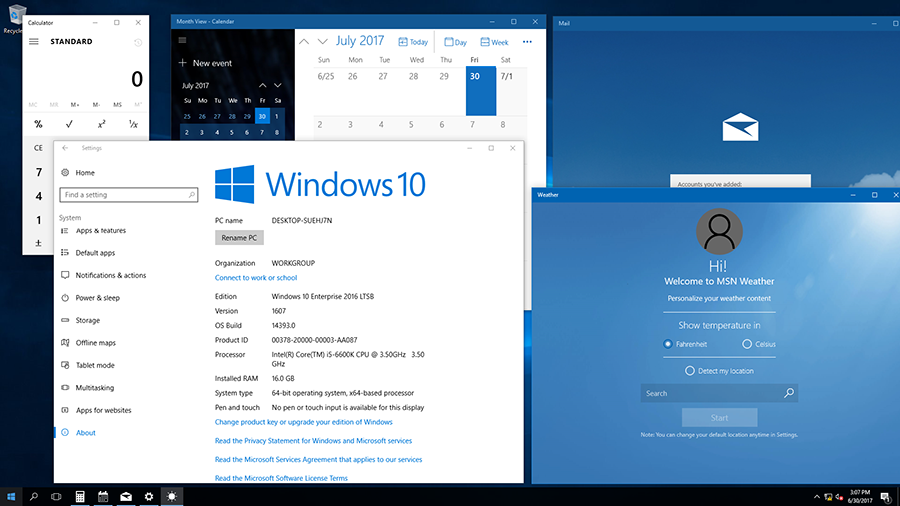This screenshot has width=900, height=506.
Task: Select Friday 30 in the Calendar grid
Action: tap(481, 91)
